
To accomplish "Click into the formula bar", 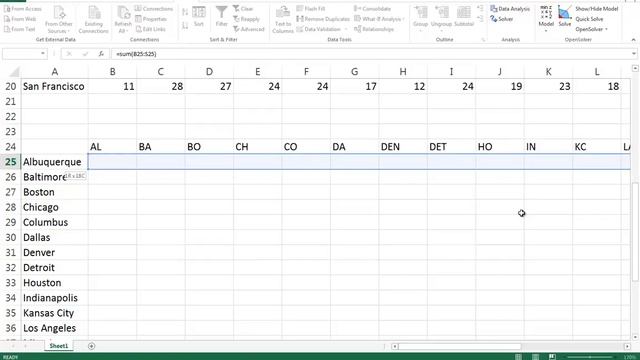I will coord(371,53).
